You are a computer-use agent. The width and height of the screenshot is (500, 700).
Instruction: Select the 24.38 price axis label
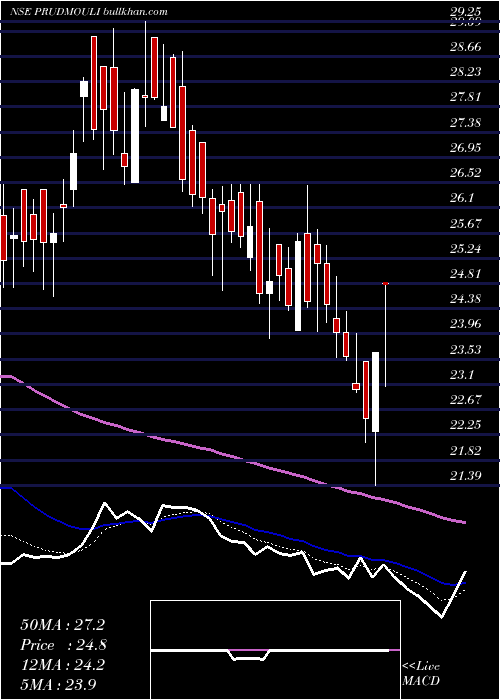coord(465,298)
